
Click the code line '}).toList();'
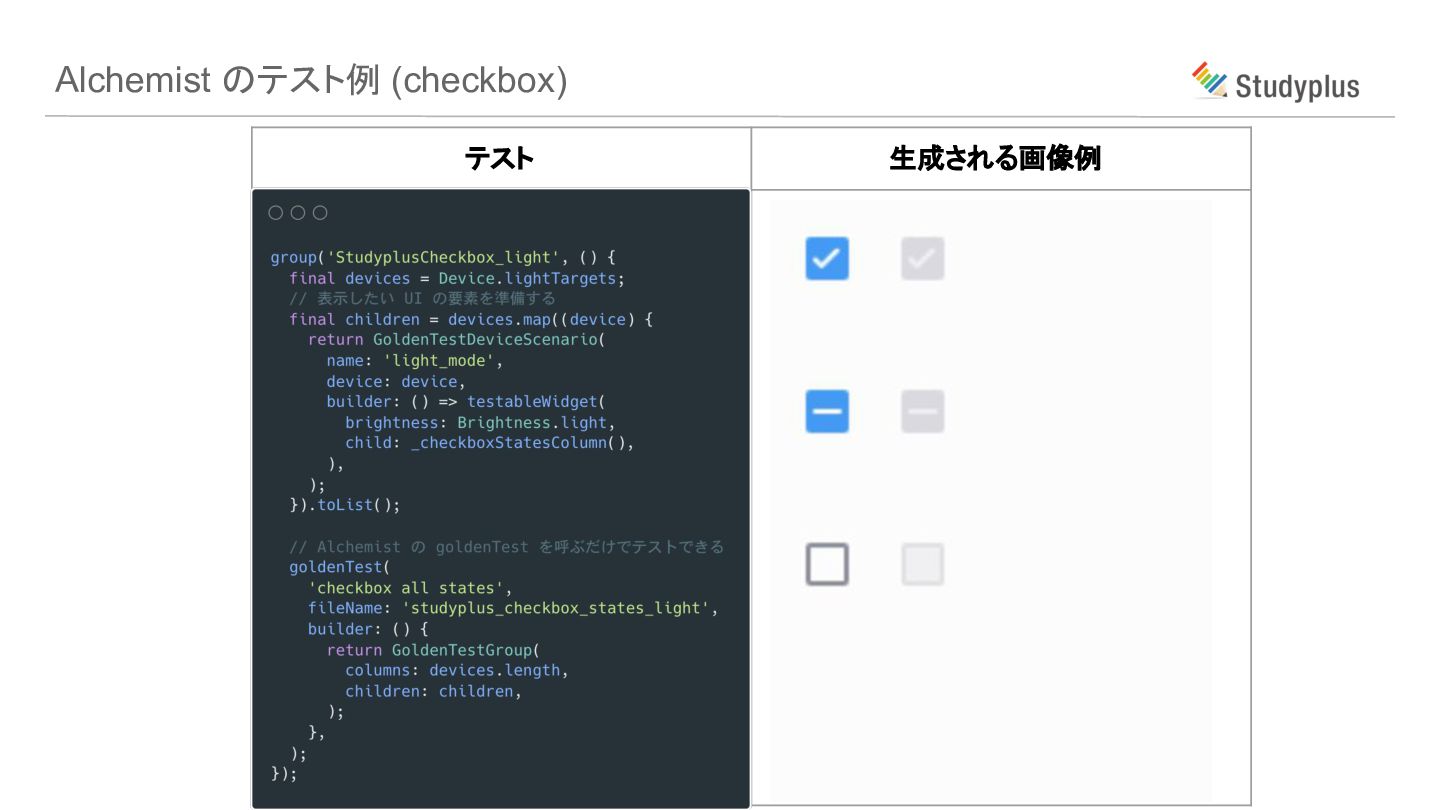click(344, 505)
